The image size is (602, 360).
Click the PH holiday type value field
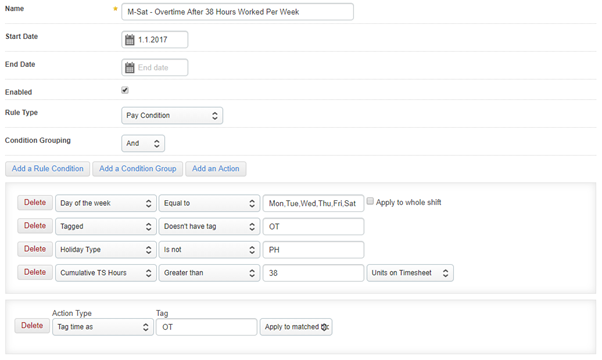[313, 250]
